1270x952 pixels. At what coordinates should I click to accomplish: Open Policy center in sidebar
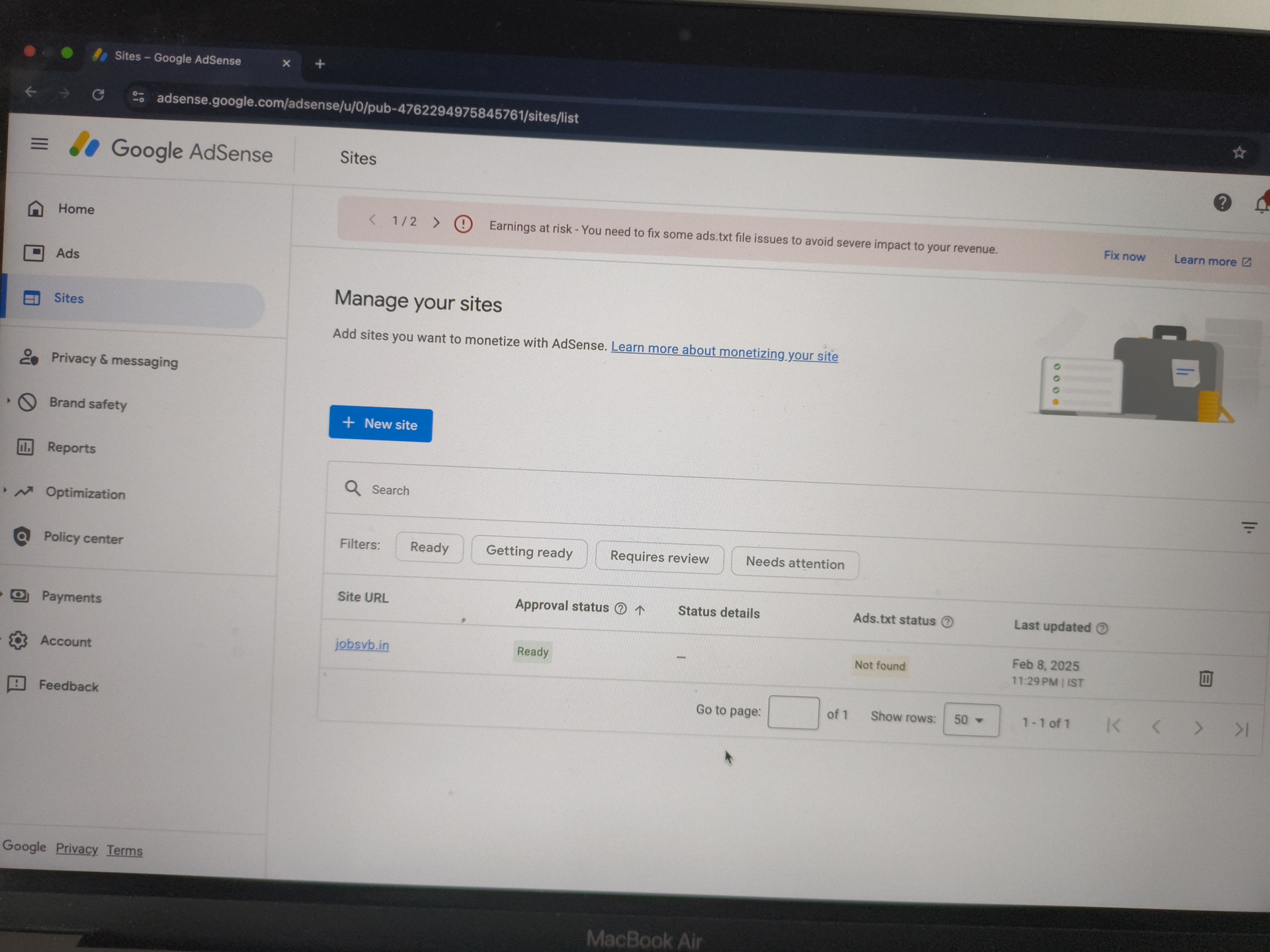pyautogui.click(x=68, y=537)
